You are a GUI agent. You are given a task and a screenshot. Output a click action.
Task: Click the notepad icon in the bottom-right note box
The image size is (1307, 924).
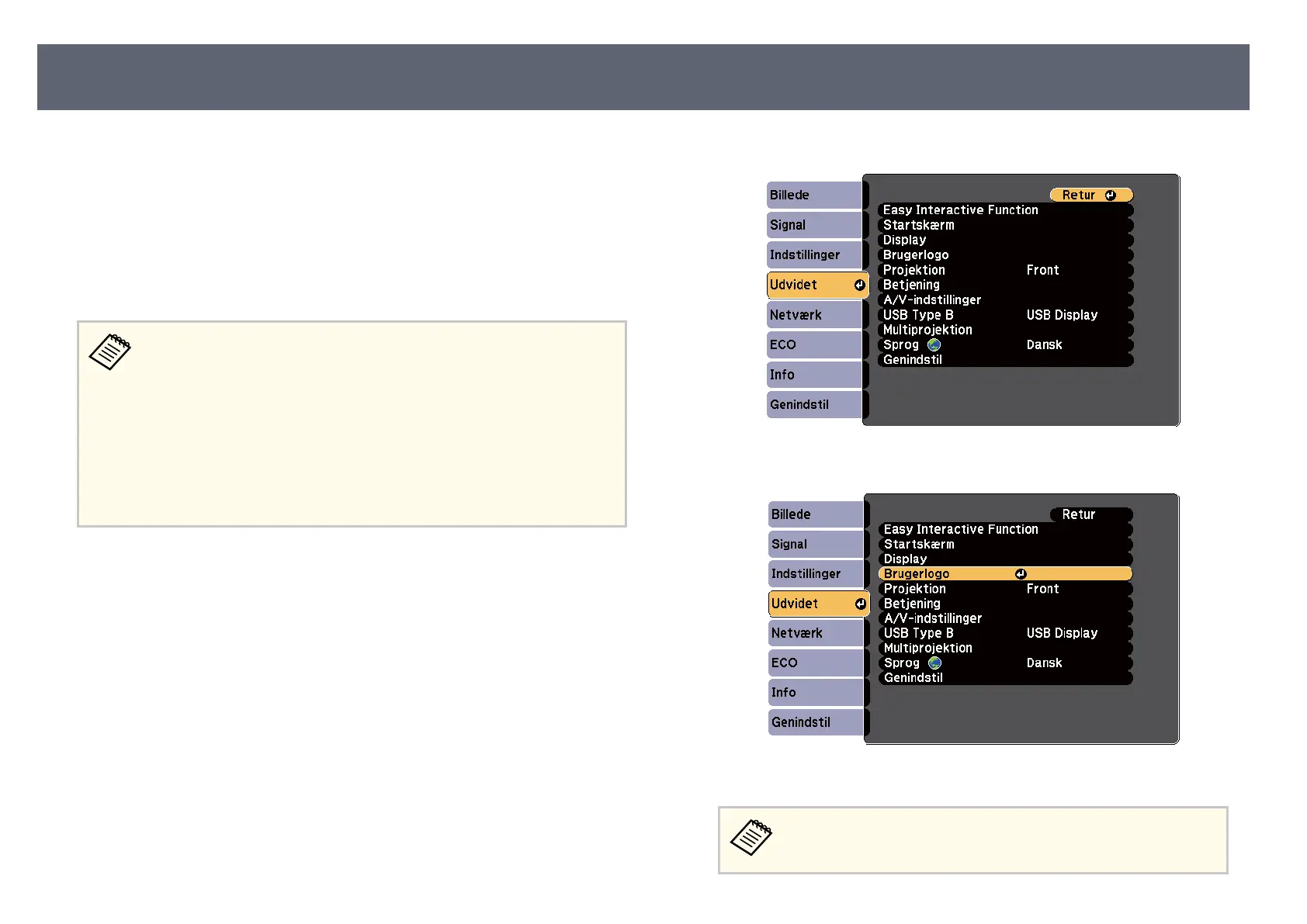pos(751,837)
